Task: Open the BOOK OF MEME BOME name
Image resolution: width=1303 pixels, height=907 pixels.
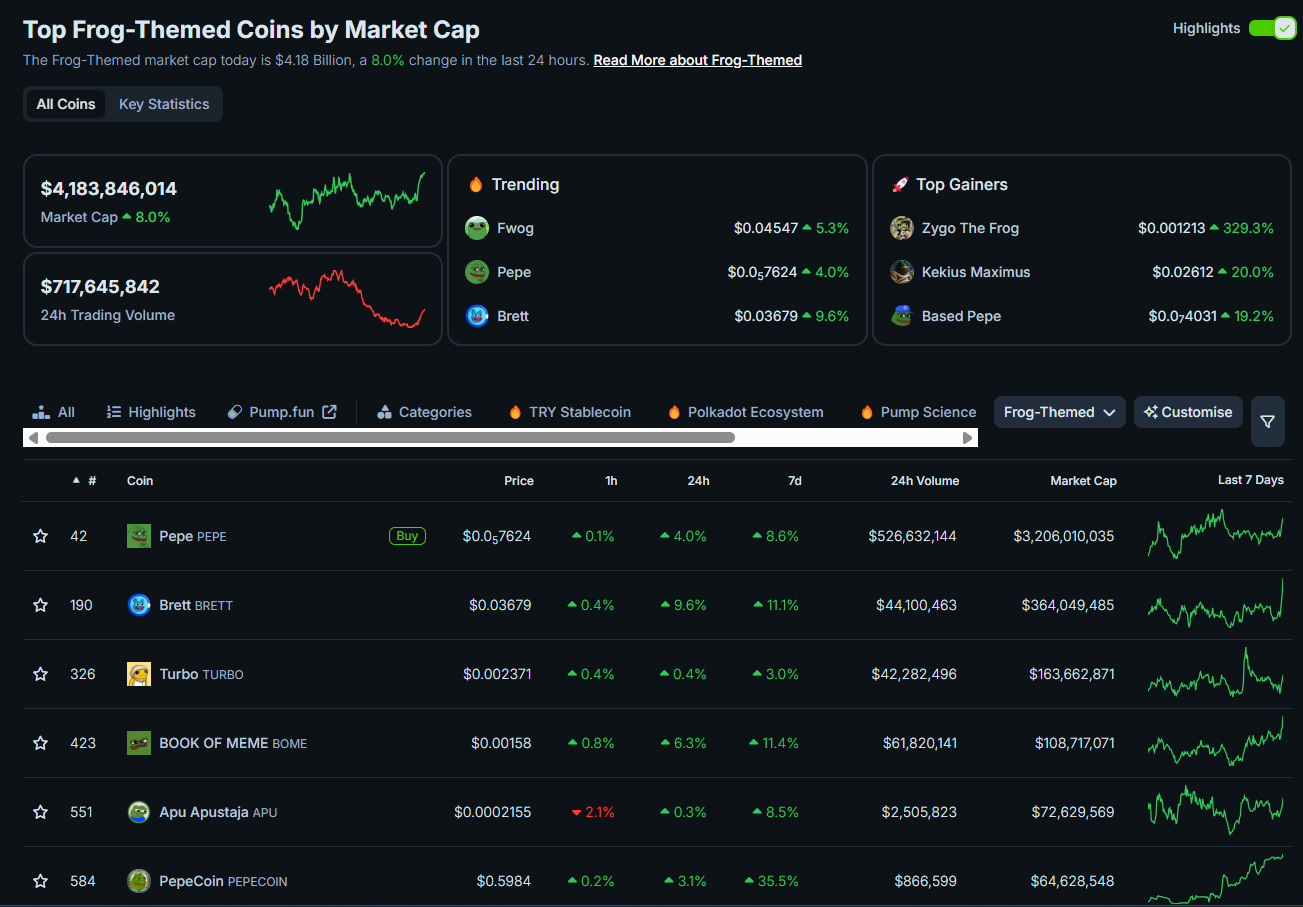Action: click(x=233, y=743)
